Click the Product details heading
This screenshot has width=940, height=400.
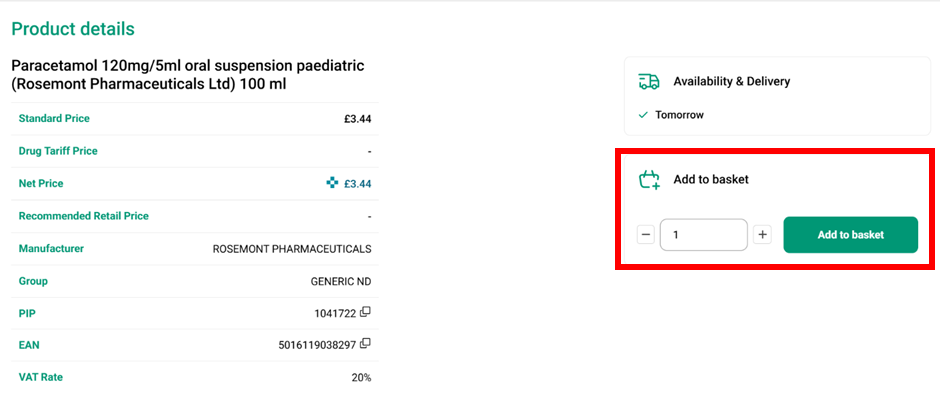pyautogui.click(x=73, y=30)
